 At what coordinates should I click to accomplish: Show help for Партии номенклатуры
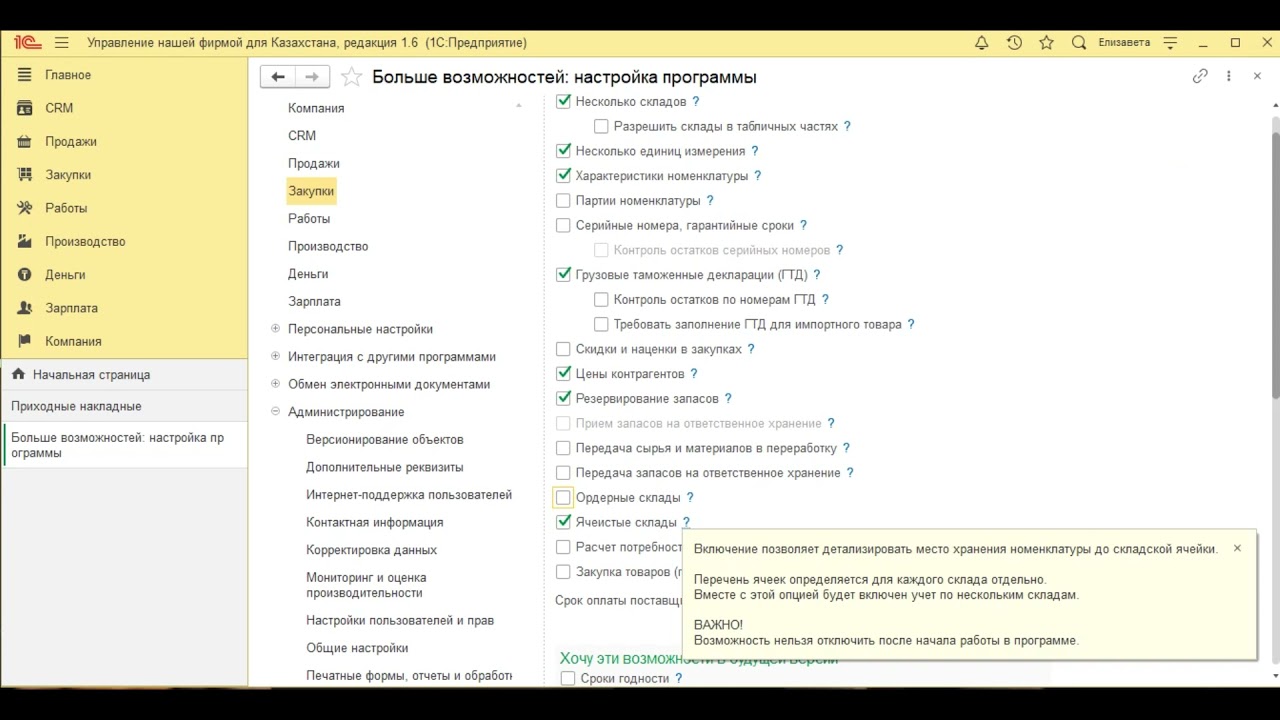710,200
